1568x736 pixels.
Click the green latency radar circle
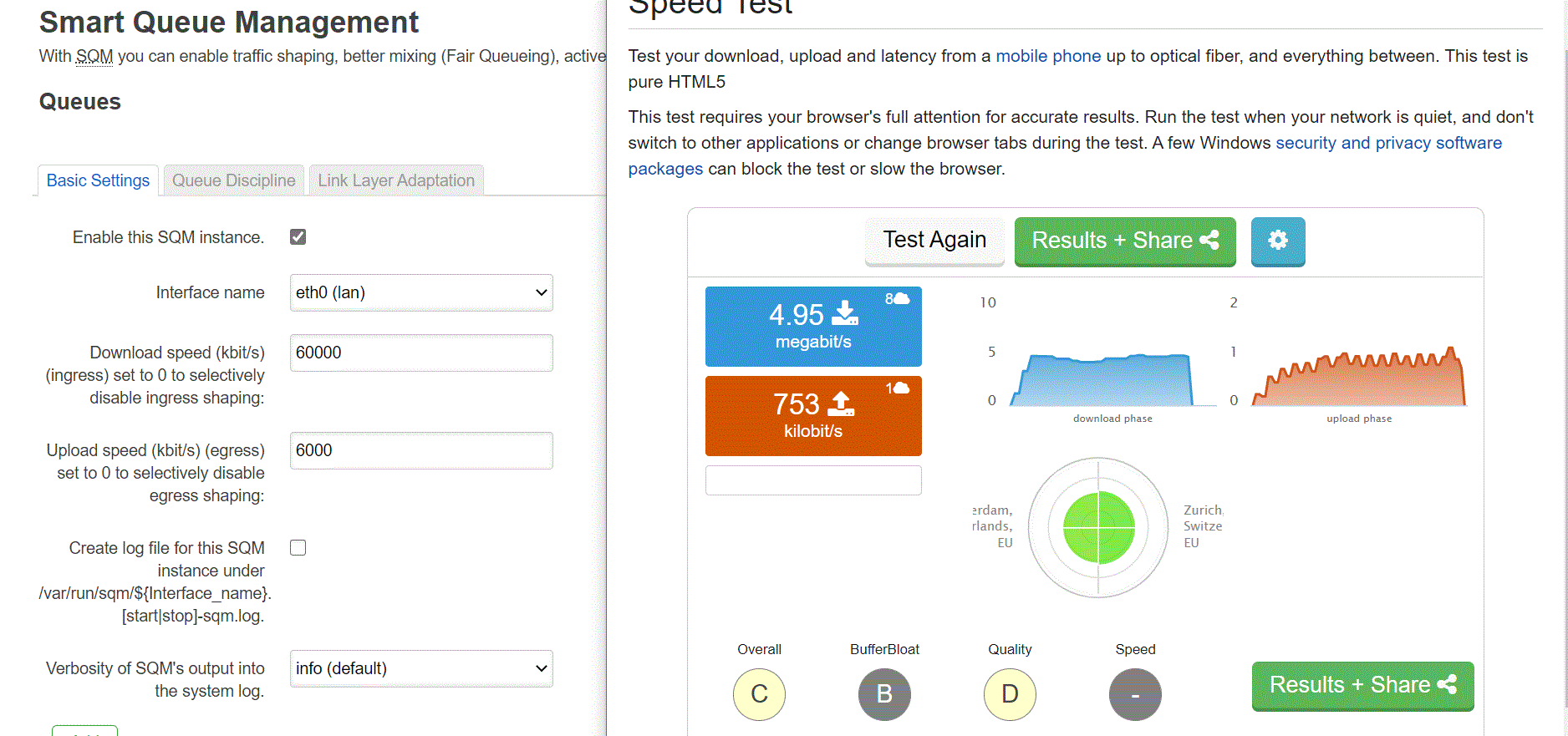pos(1098,527)
